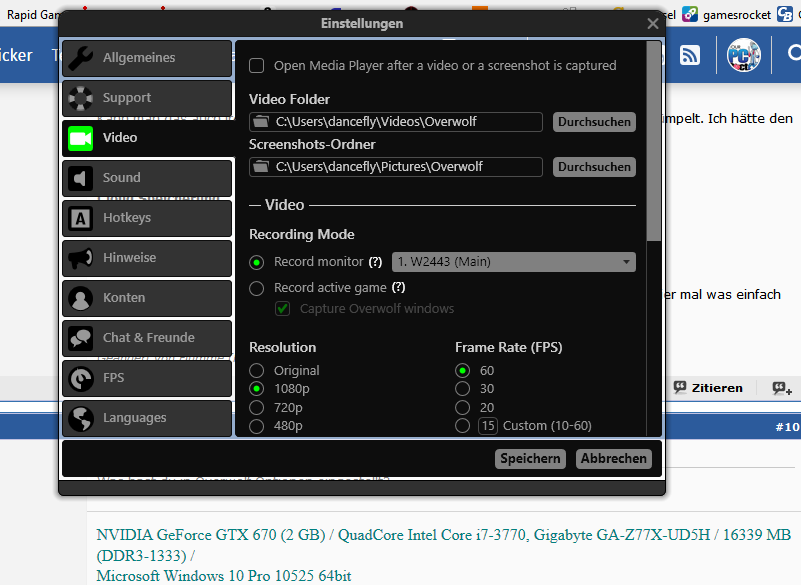Click the multi-quote icon in forum post
Image resolution: width=801 pixels, height=585 pixels.
[782, 388]
